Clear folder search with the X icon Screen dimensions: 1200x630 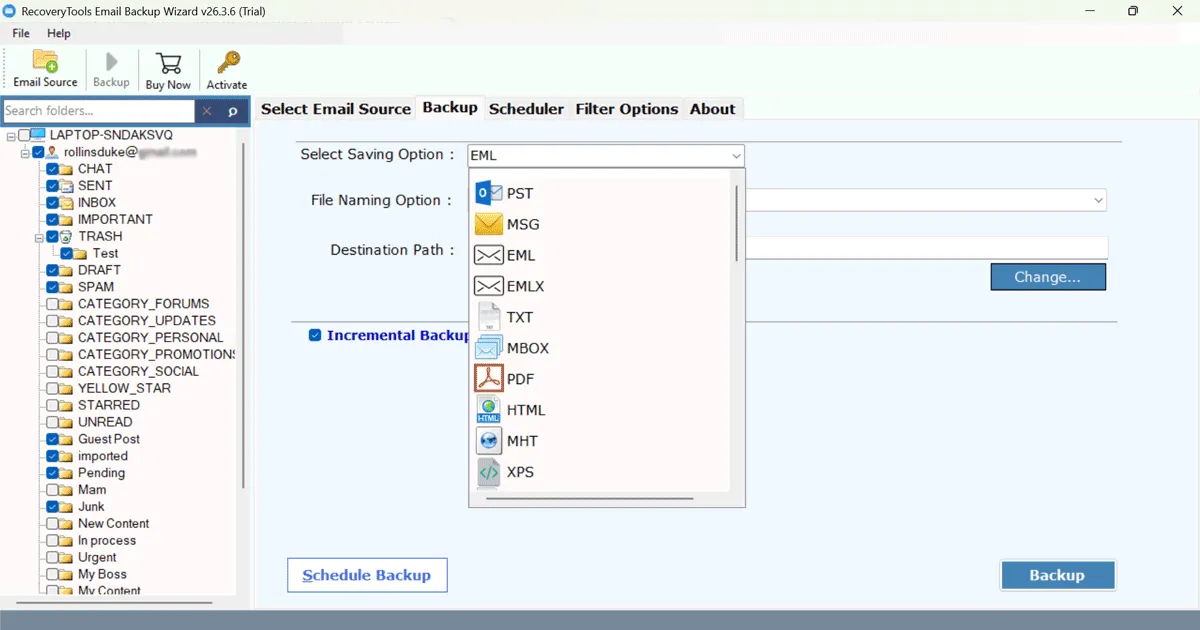tap(207, 111)
